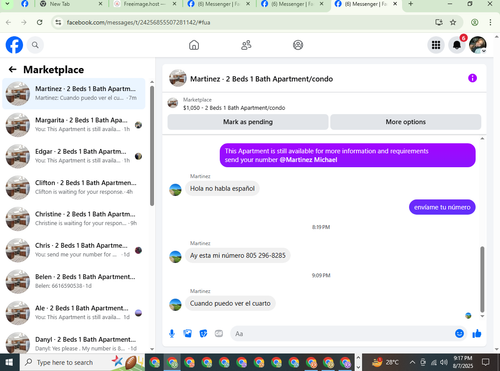Click the message with number 805 296-8285
Screen dimensions: 500x371
pyautogui.click(x=238, y=256)
